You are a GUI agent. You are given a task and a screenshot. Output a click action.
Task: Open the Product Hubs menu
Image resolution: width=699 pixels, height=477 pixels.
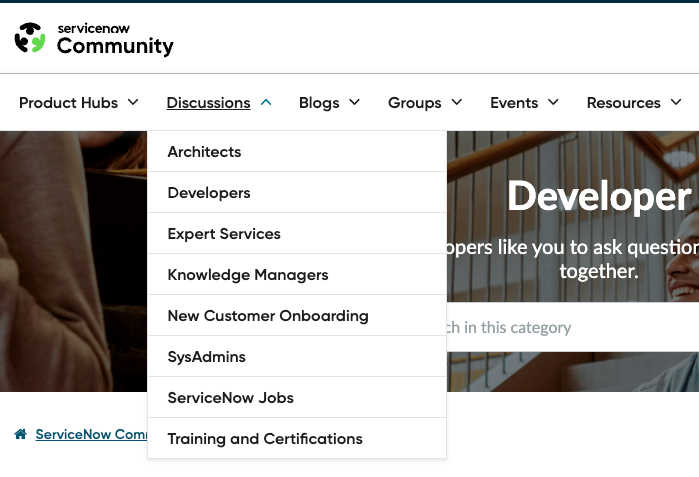coord(69,103)
